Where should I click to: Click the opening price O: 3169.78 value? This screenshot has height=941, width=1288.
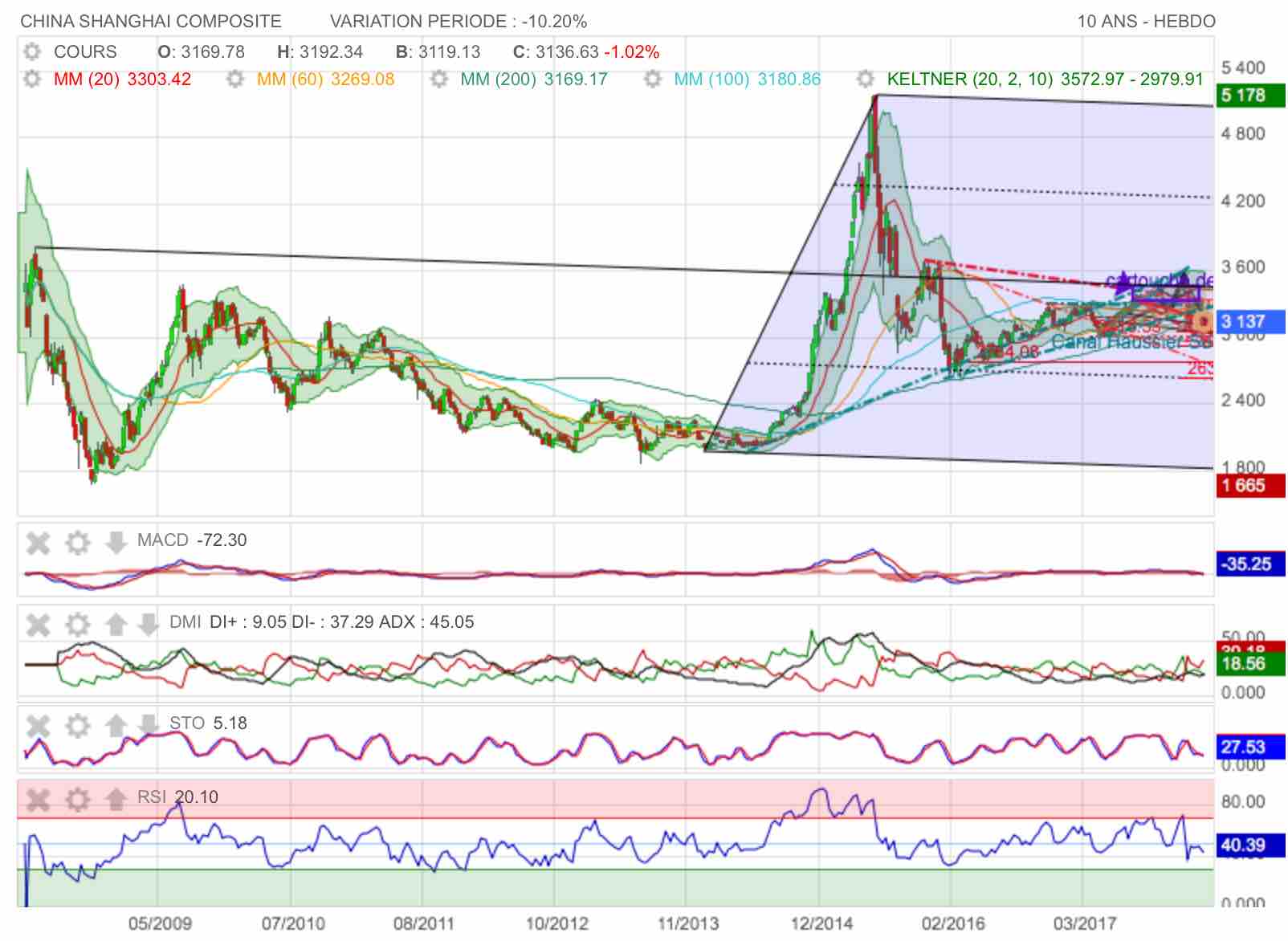[201, 52]
